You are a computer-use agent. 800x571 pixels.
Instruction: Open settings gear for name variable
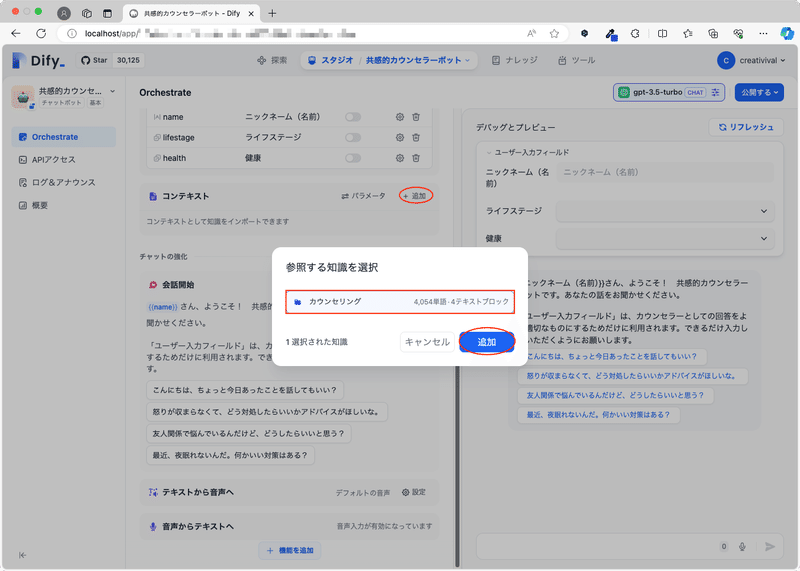click(400, 117)
